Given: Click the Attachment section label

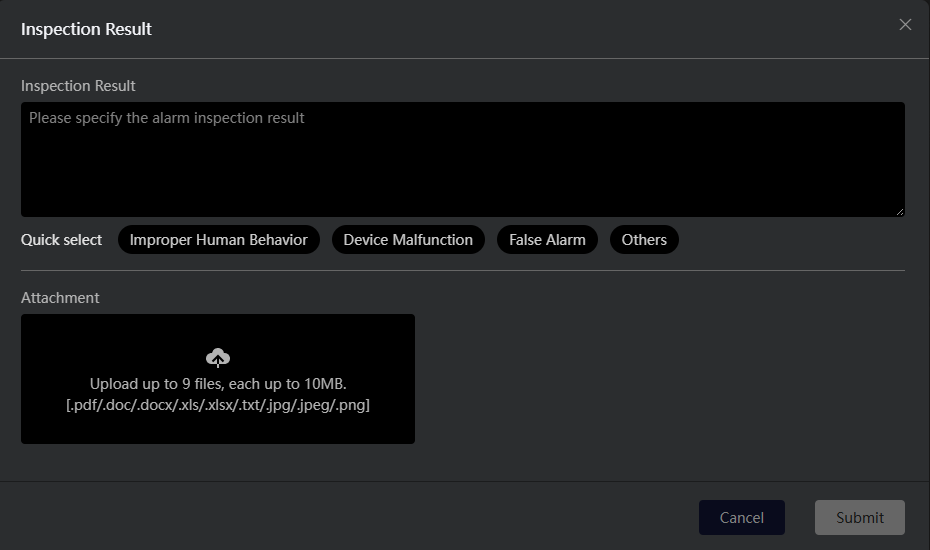Looking at the screenshot, I should click(60, 298).
